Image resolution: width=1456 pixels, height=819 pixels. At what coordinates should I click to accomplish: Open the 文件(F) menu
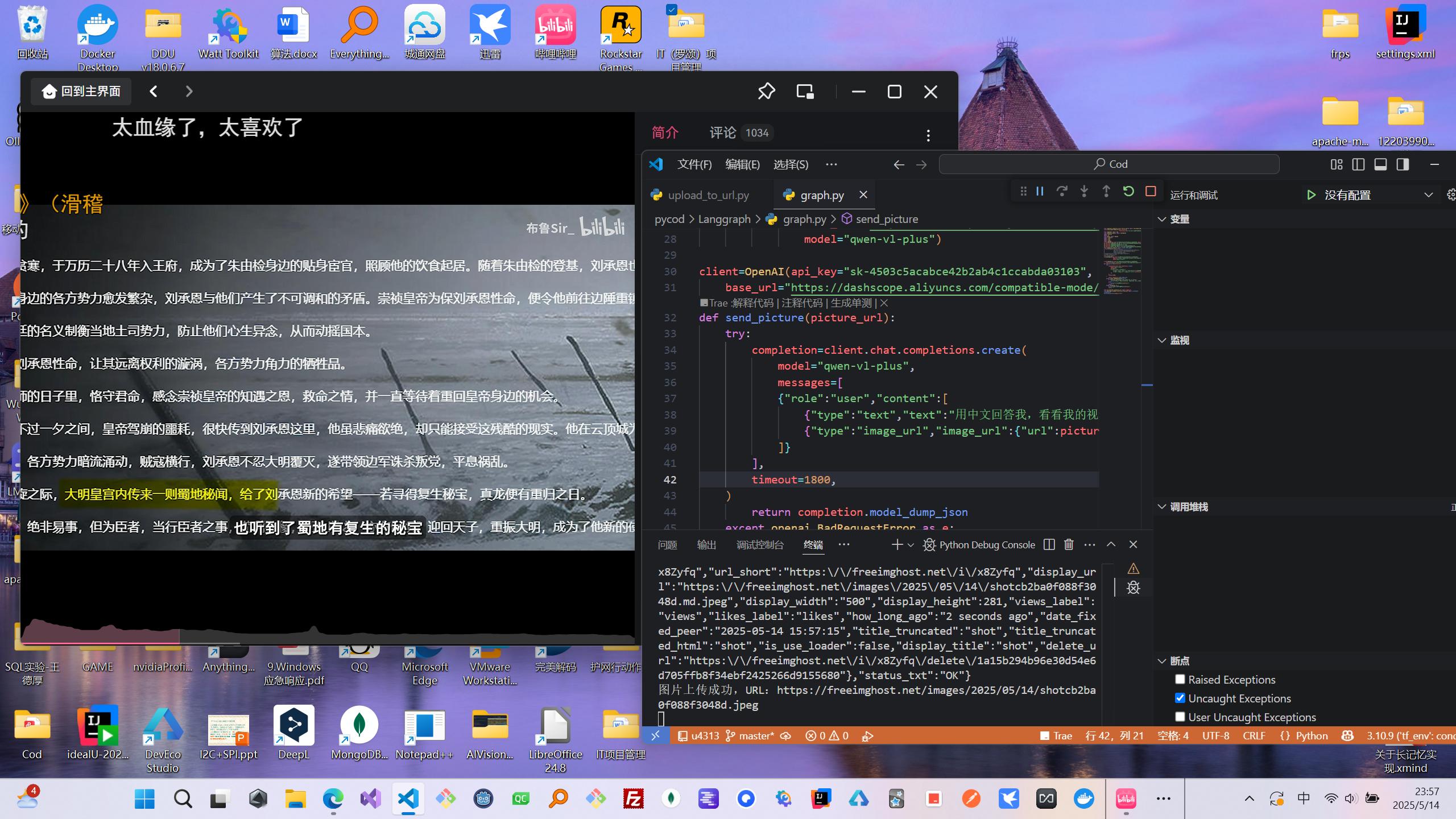click(694, 164)
